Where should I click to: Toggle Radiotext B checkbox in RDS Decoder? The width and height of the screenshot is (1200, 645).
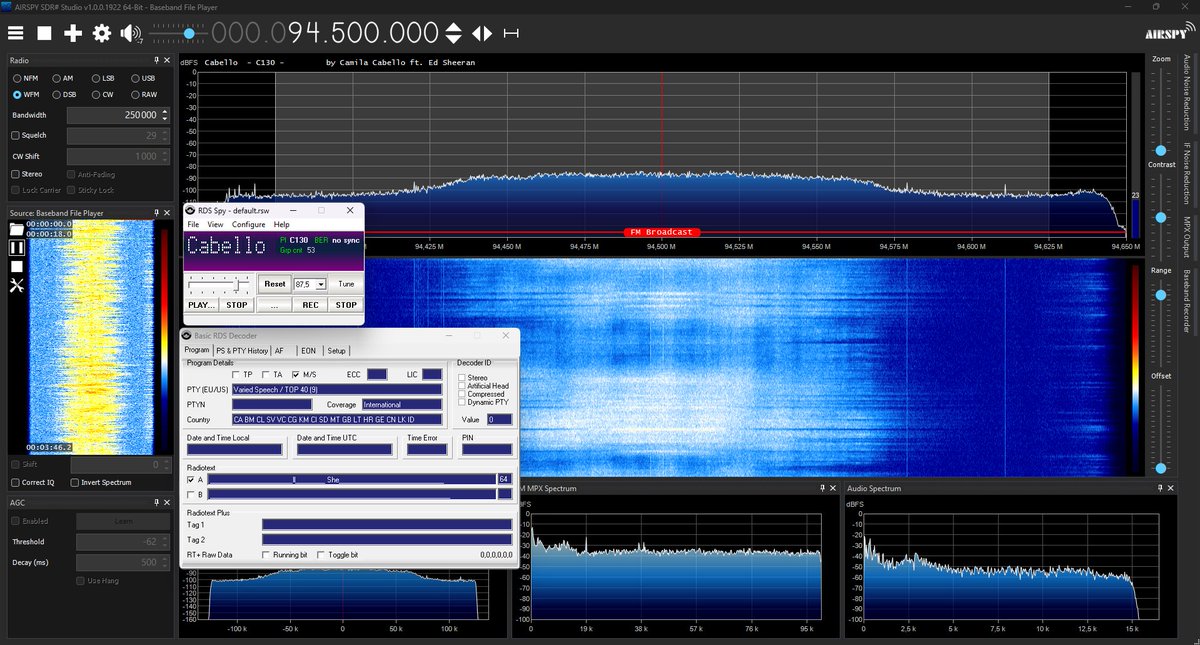(191, 495)
